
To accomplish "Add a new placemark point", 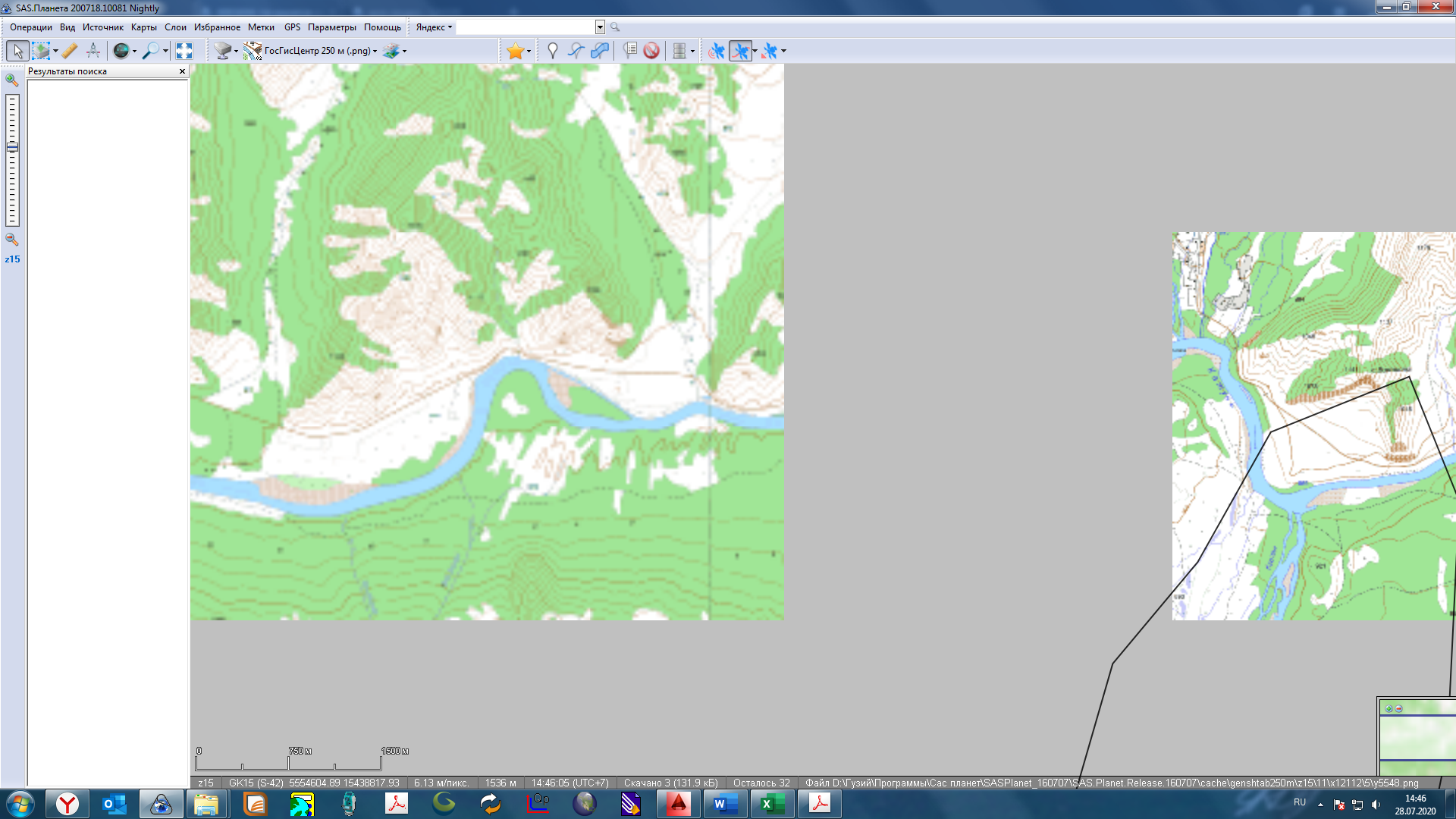I will (553, 51).
